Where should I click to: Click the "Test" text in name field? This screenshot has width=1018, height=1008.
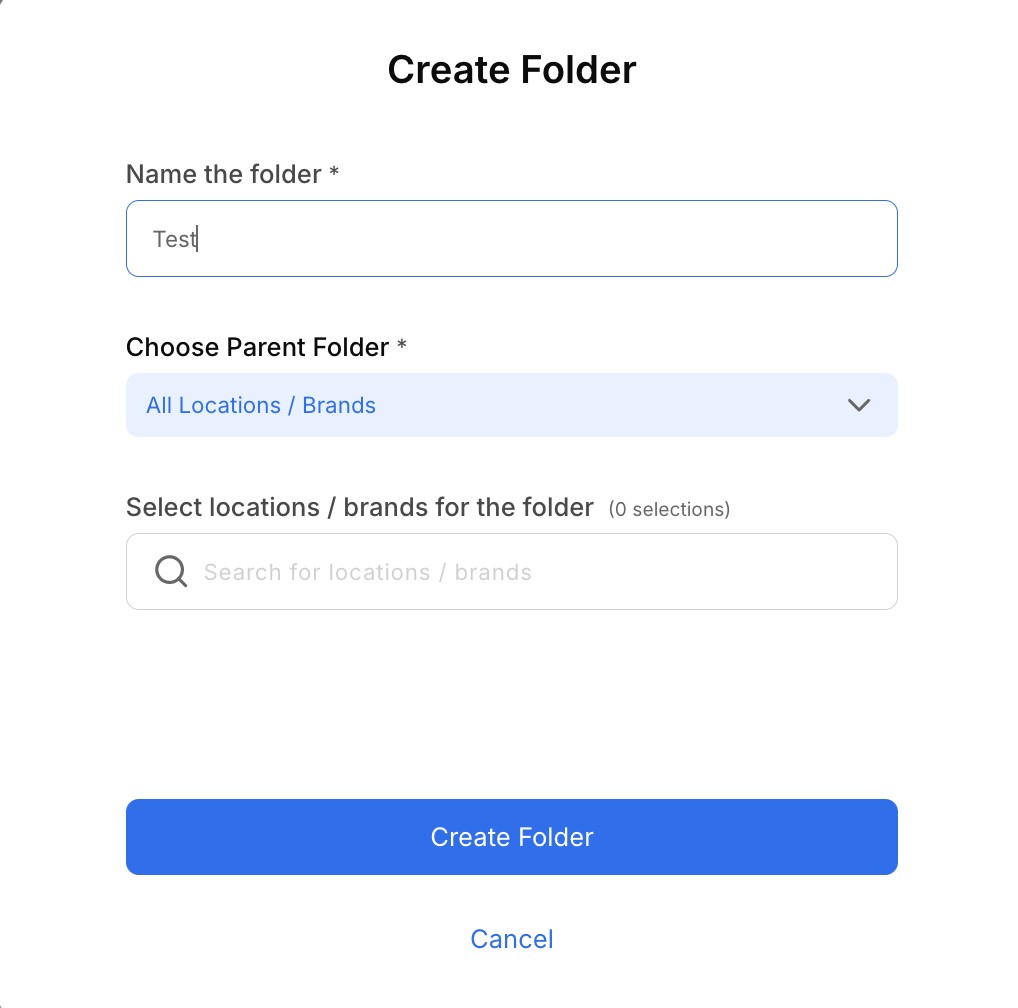(x=173, y=239)
